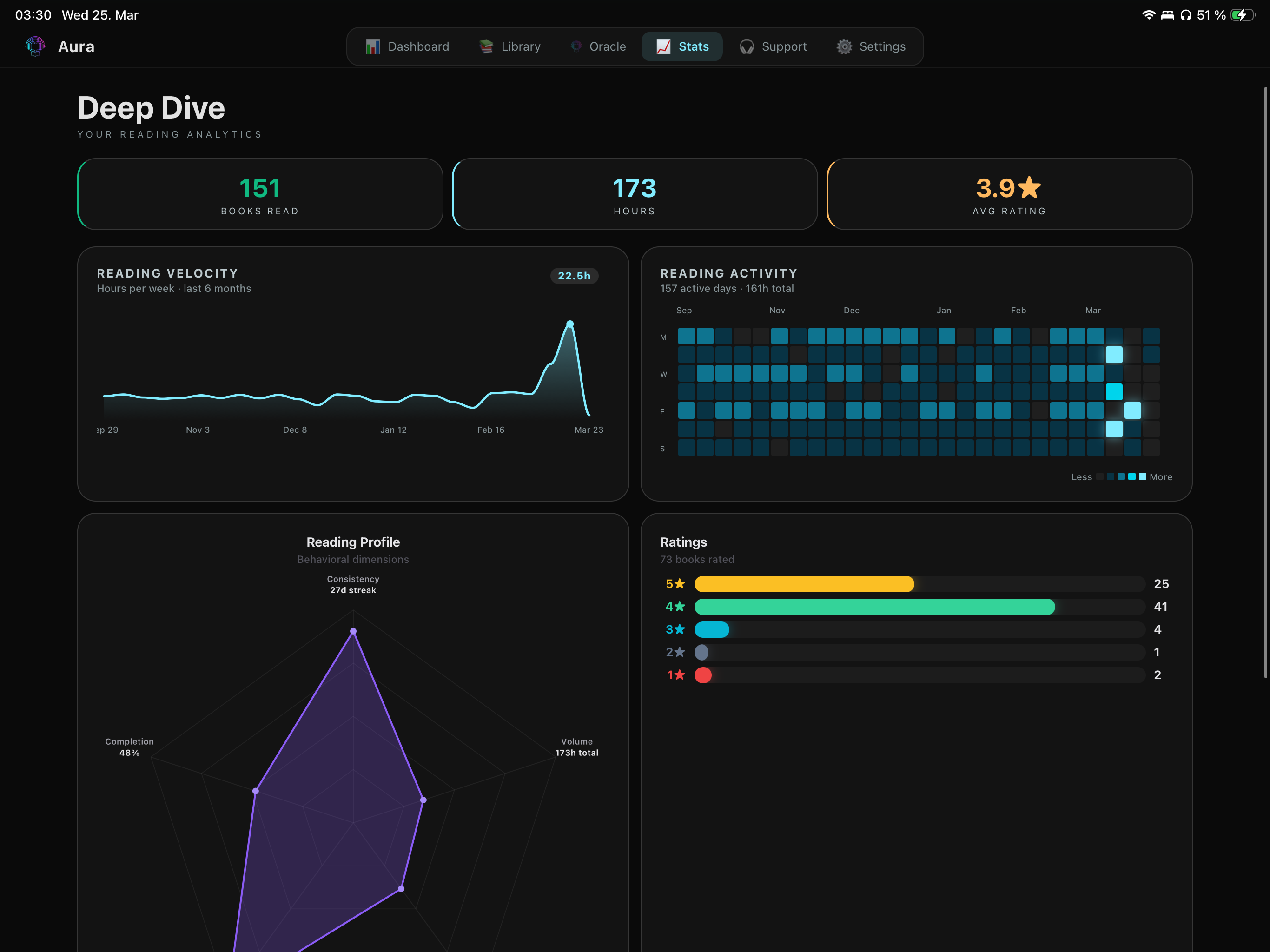
Task: Tap the "Completion 48%" label
Action: [129, 747]
